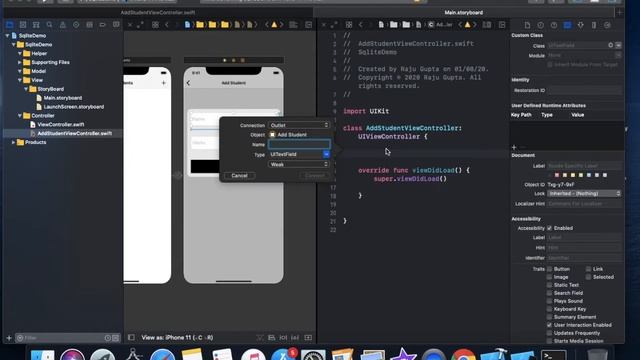Open the Issue navigator warning icon
The width and height of the screenshot is (640, 360).
62,25
